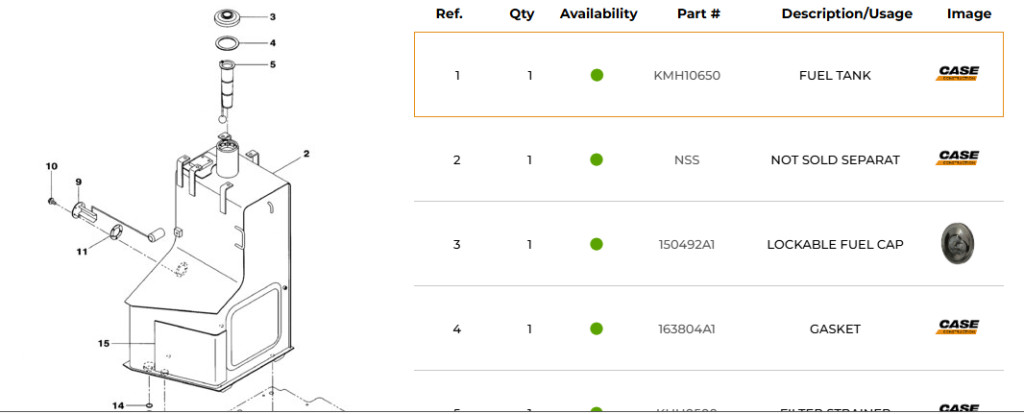The image size is (1024, 414).
Task: Open the CASE logo image for FUEL TANK
Action: coord(957,73)
